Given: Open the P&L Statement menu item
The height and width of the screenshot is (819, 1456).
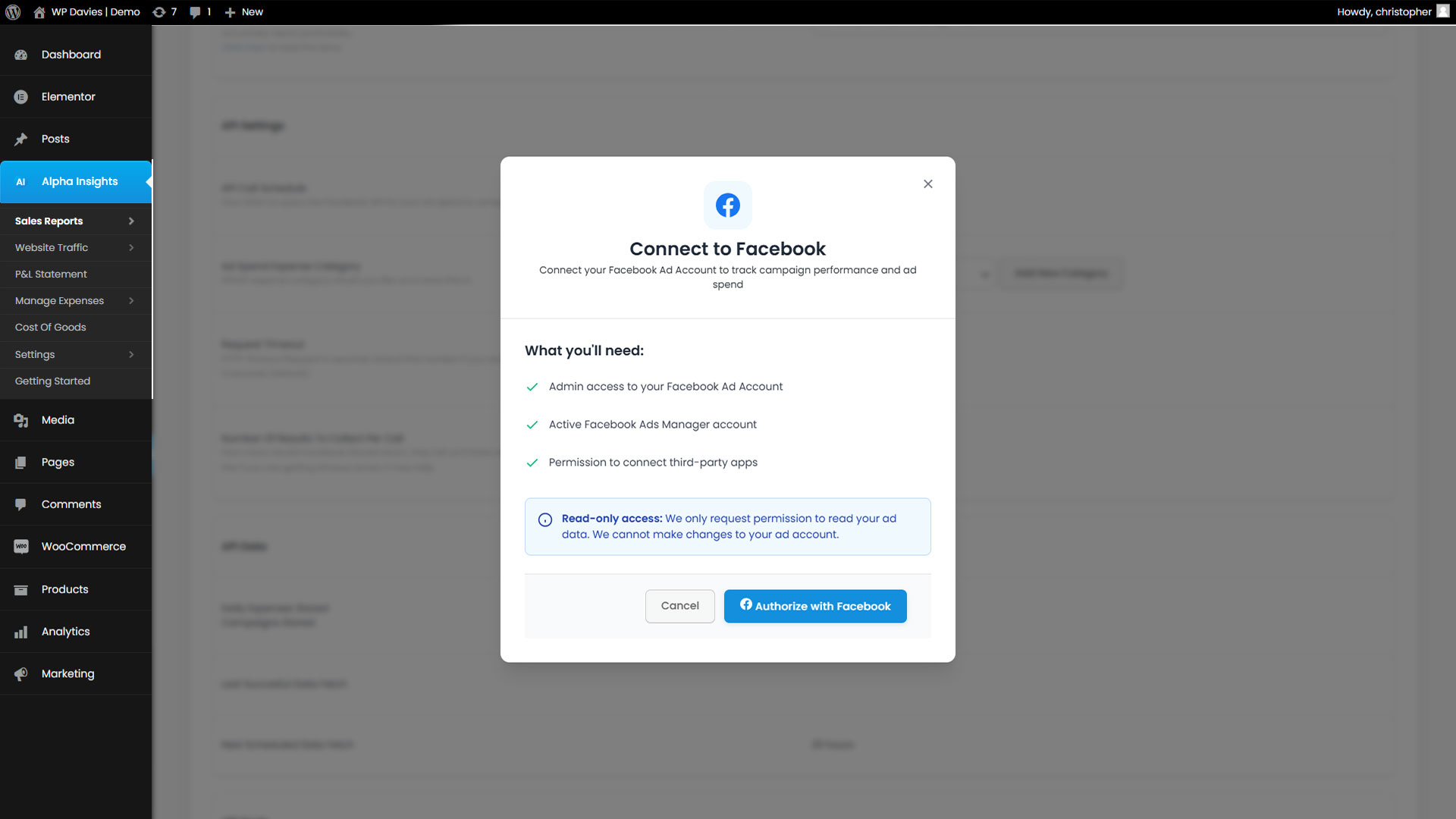Looking at the screenshot, I should pos(51,275).
